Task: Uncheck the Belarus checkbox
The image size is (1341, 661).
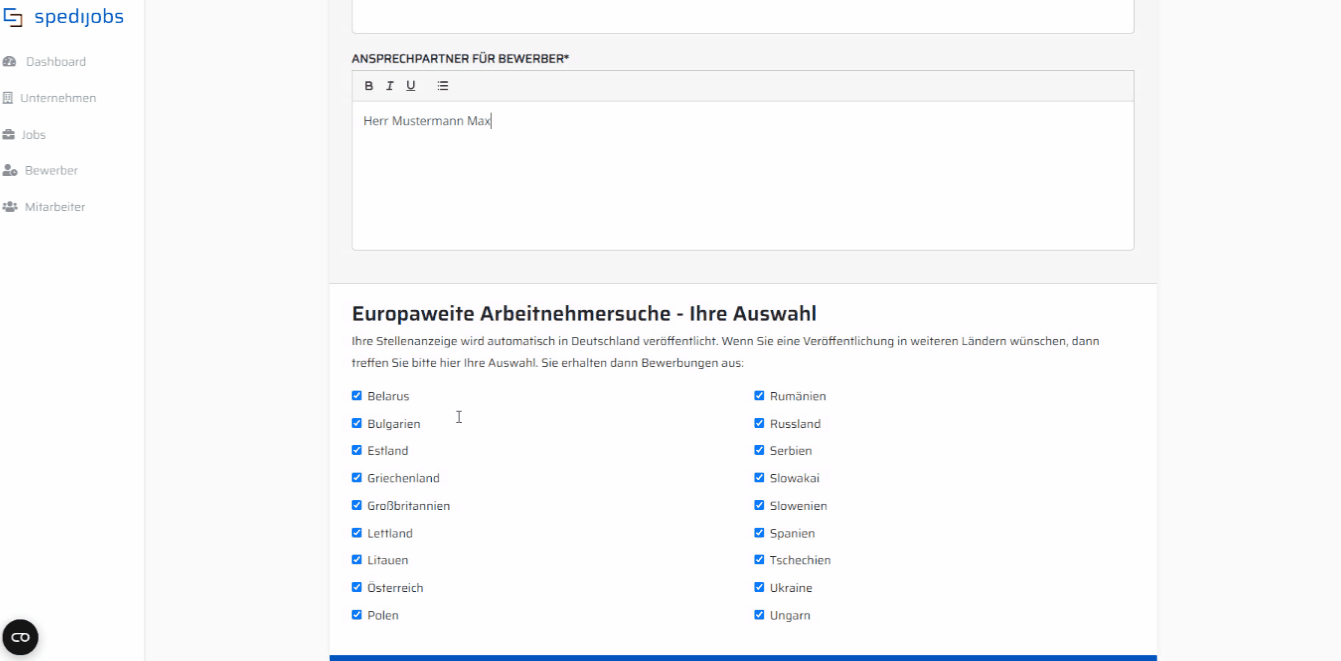Action: tap(357, 396)
